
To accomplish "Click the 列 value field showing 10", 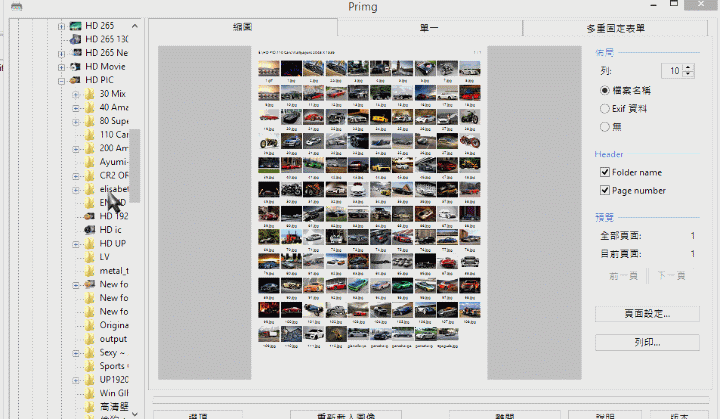I will [x=672, y=71].
